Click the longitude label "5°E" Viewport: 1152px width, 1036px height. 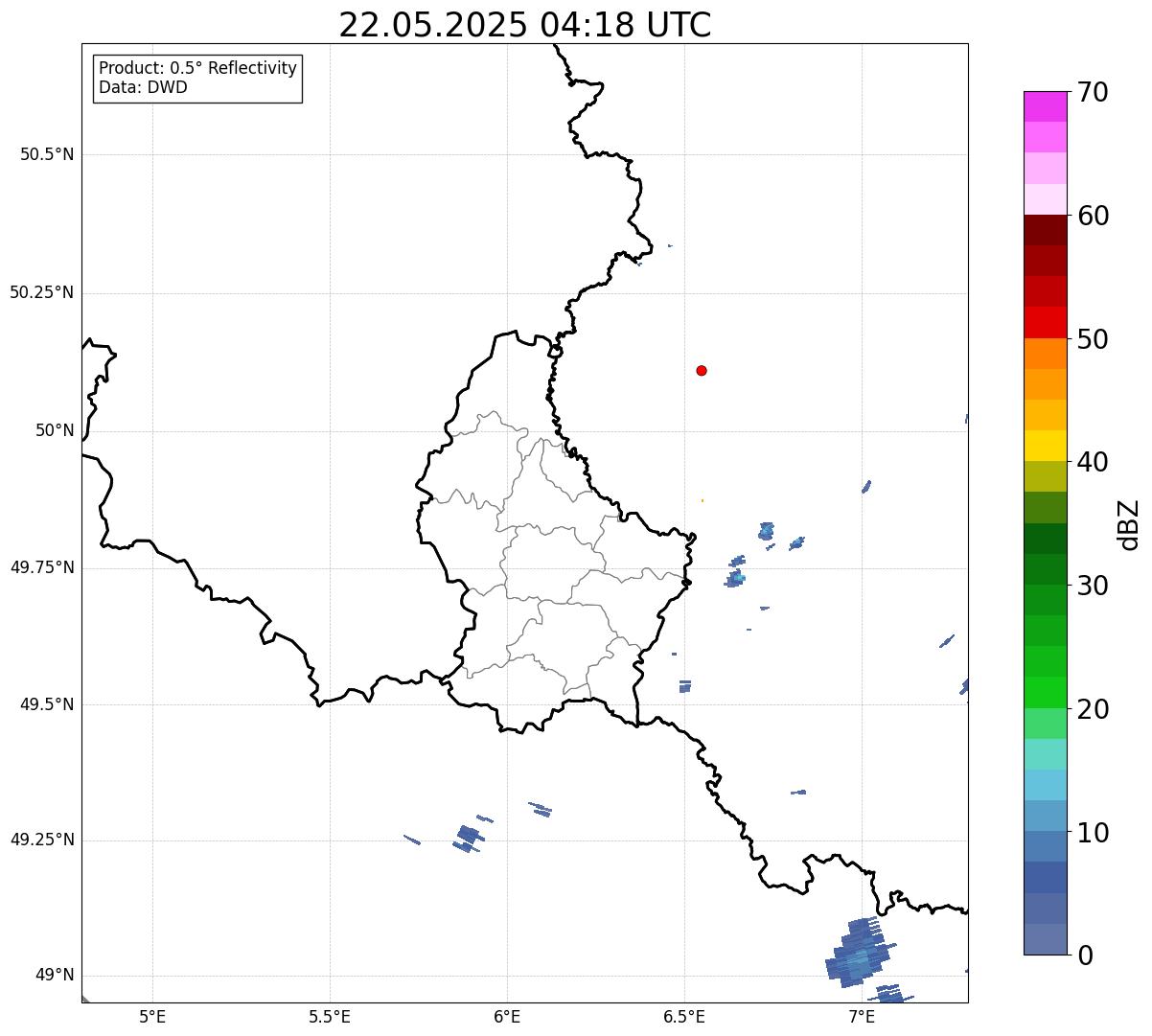152,1016
